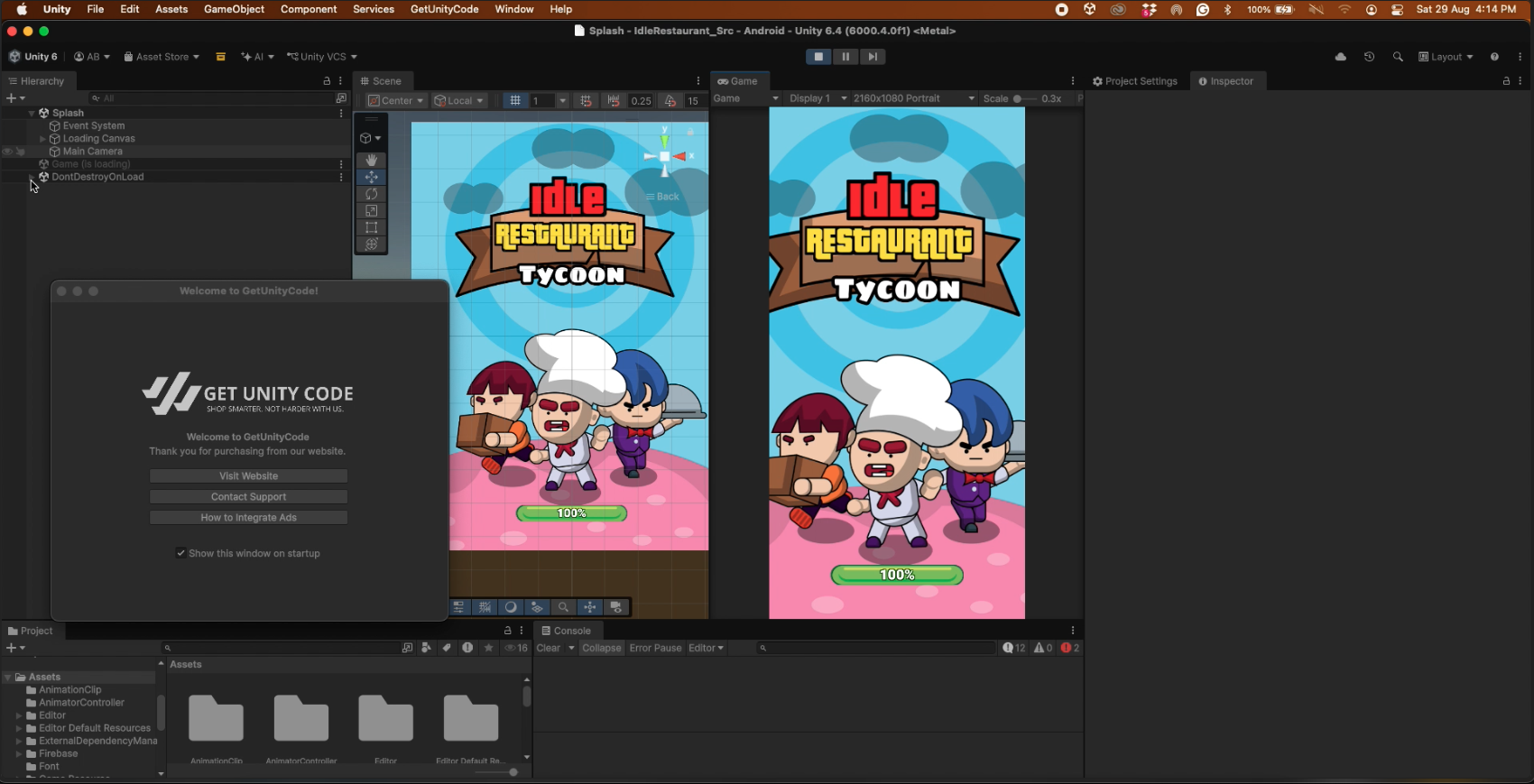Toggle Collapse in the Console toolbar
The height and width of the screenshot is (784, 1534).
tap(601, 648)
